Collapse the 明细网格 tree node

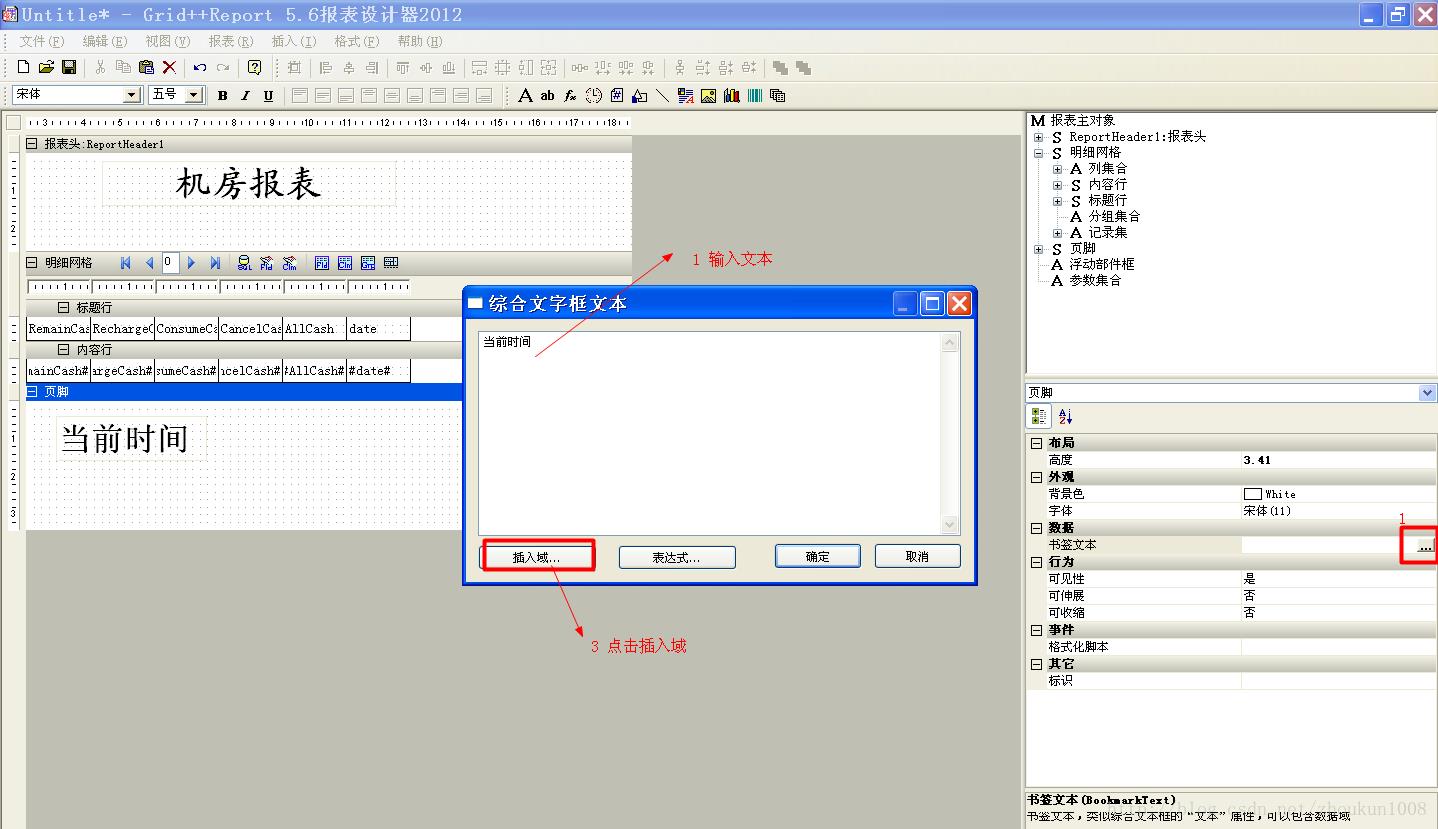click(1039, 153)
